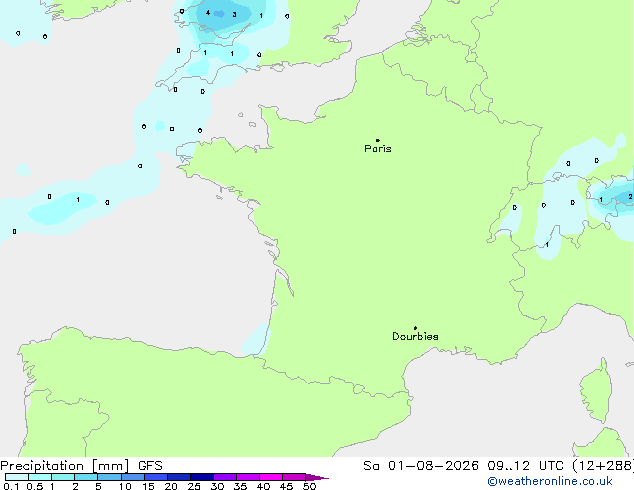Open the weatheronline.co.uk copyright link

point(550,481)
